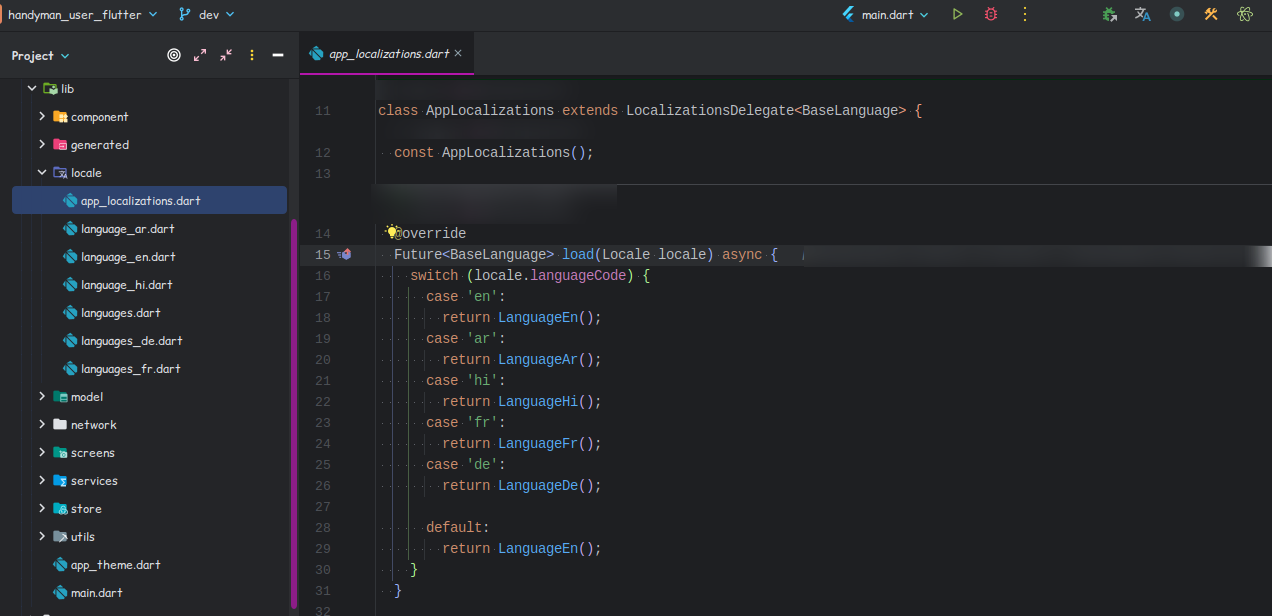Click the Translate icon in top toolbar
1272x616 pixels.
(1142, 14)
